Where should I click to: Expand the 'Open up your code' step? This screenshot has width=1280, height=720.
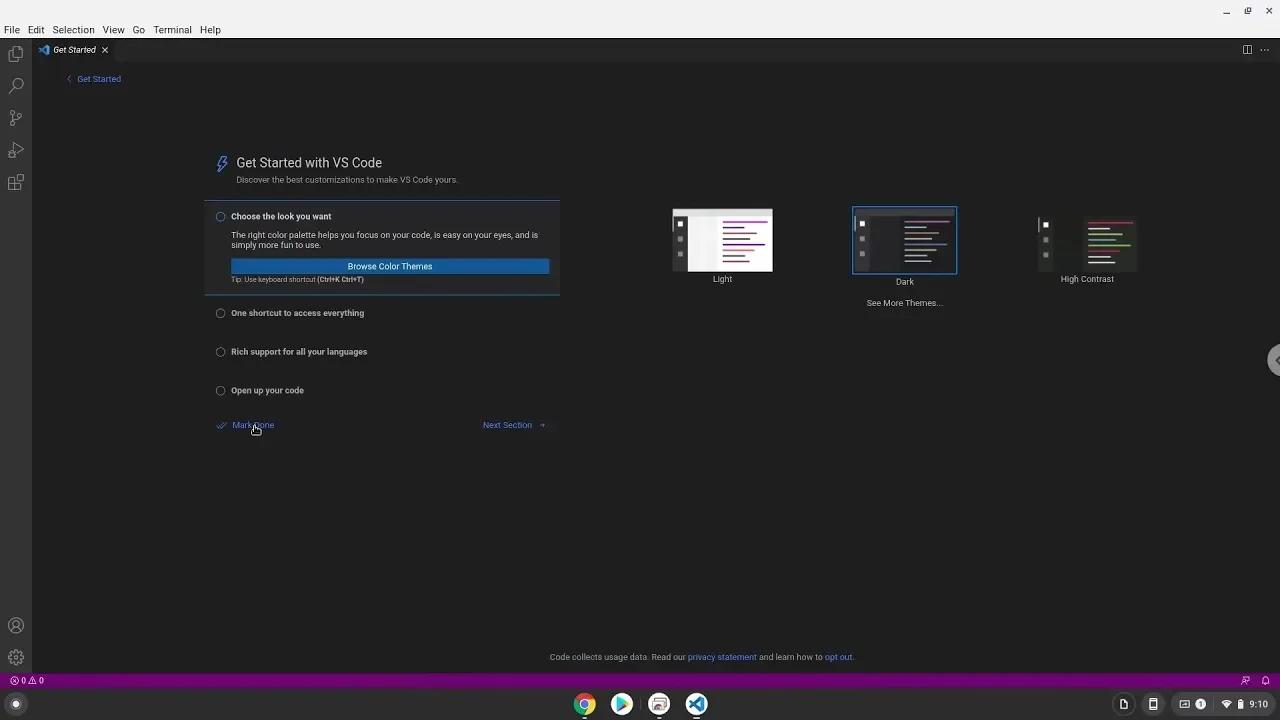[x=267, y=391]
